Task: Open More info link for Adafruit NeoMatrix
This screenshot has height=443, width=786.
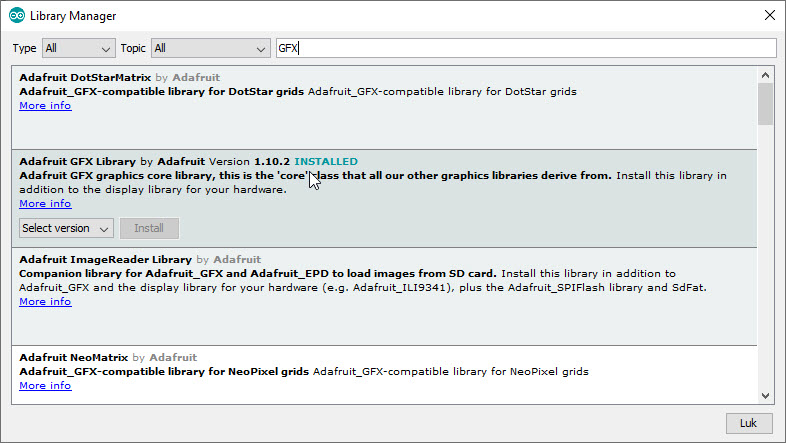Action: pyautogui.click(x=45, y=385)
